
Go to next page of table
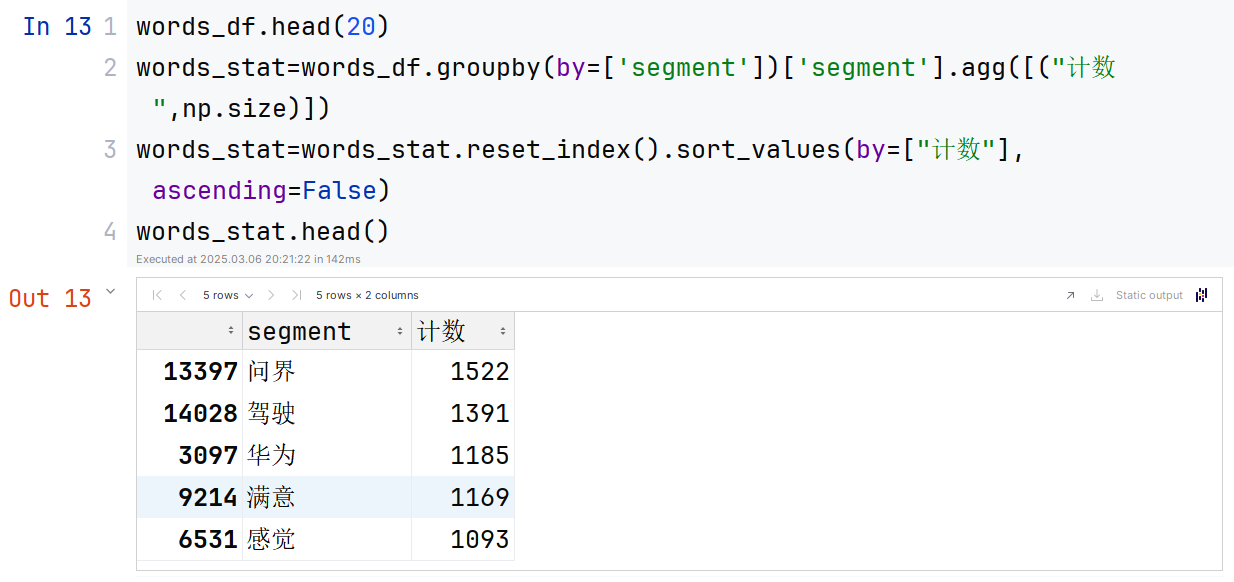271,295
